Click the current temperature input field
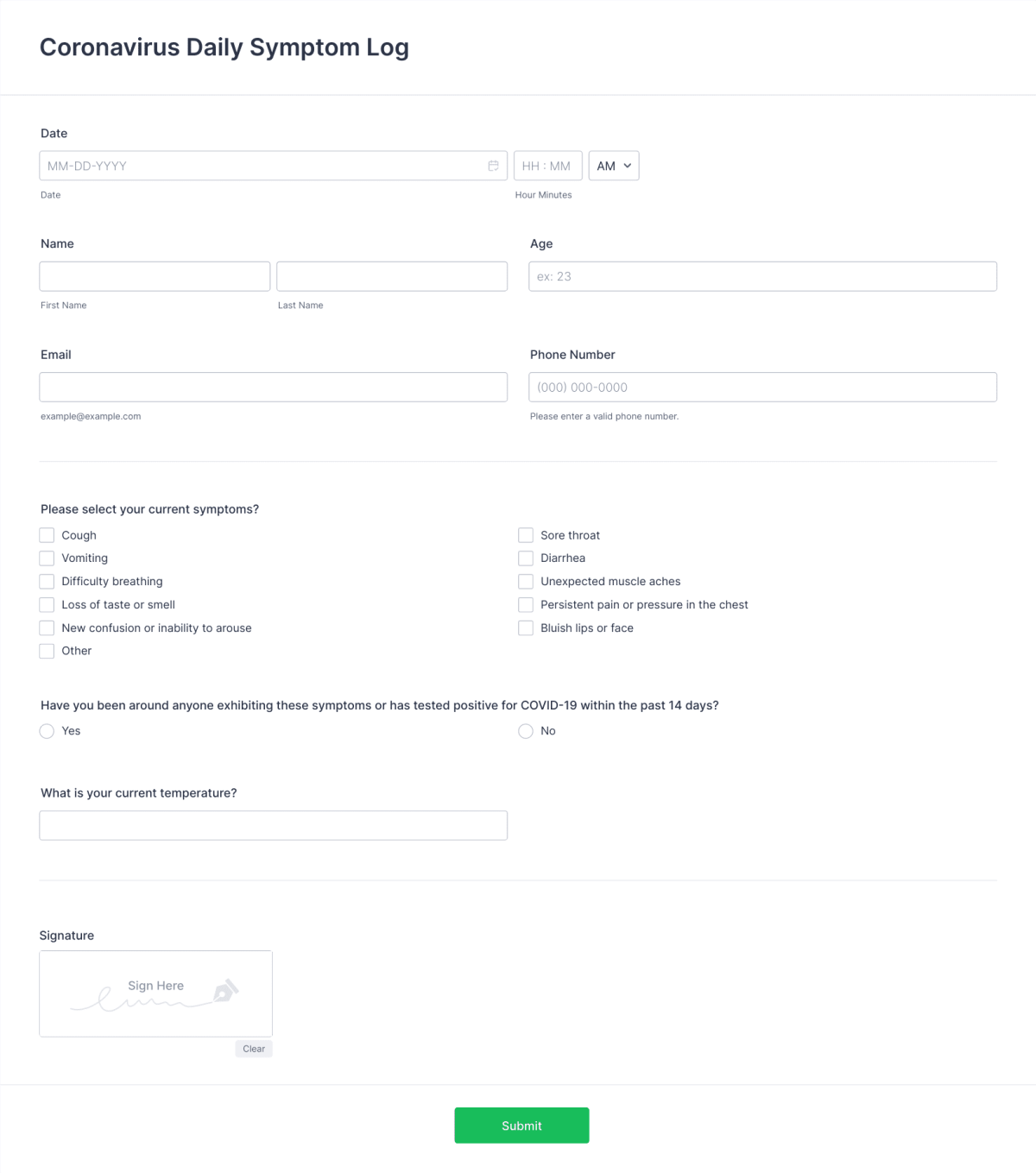1036x1173 pixels. pos(273,825)
